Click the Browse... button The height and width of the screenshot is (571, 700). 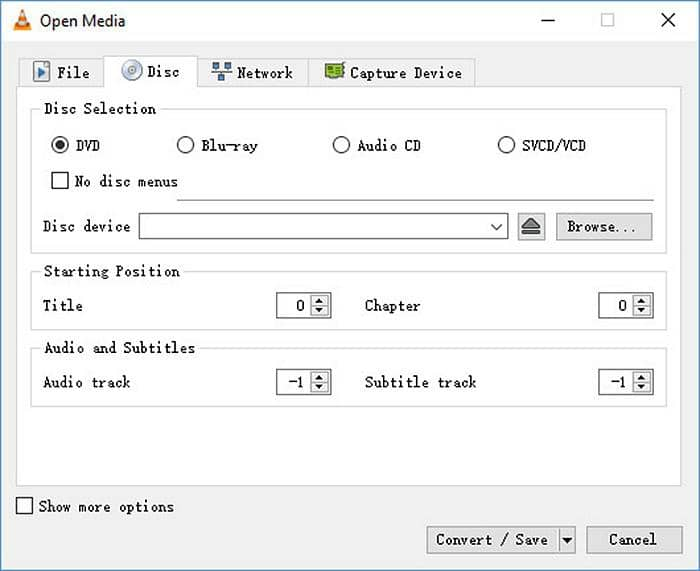[604, 227]
